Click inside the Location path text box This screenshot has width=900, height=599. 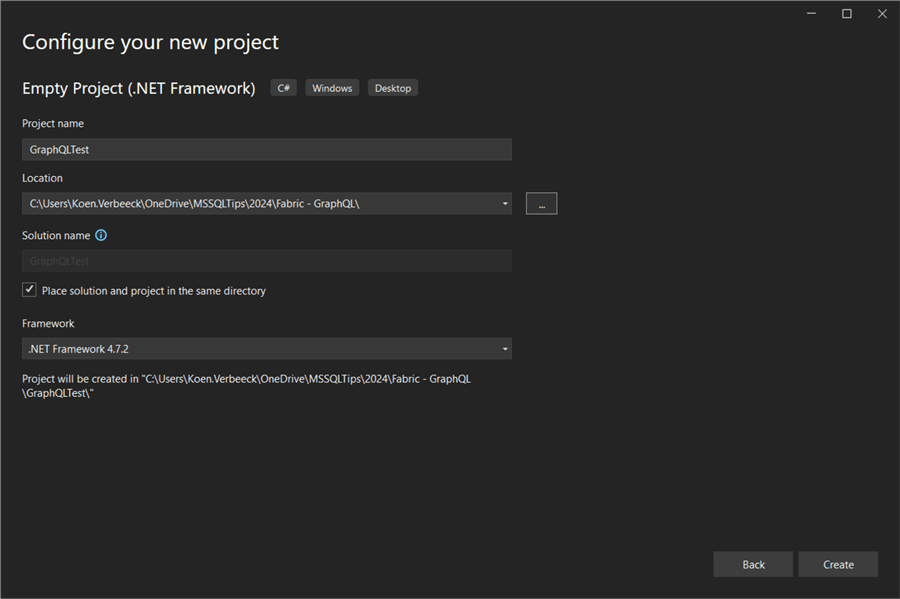(250, 204)
